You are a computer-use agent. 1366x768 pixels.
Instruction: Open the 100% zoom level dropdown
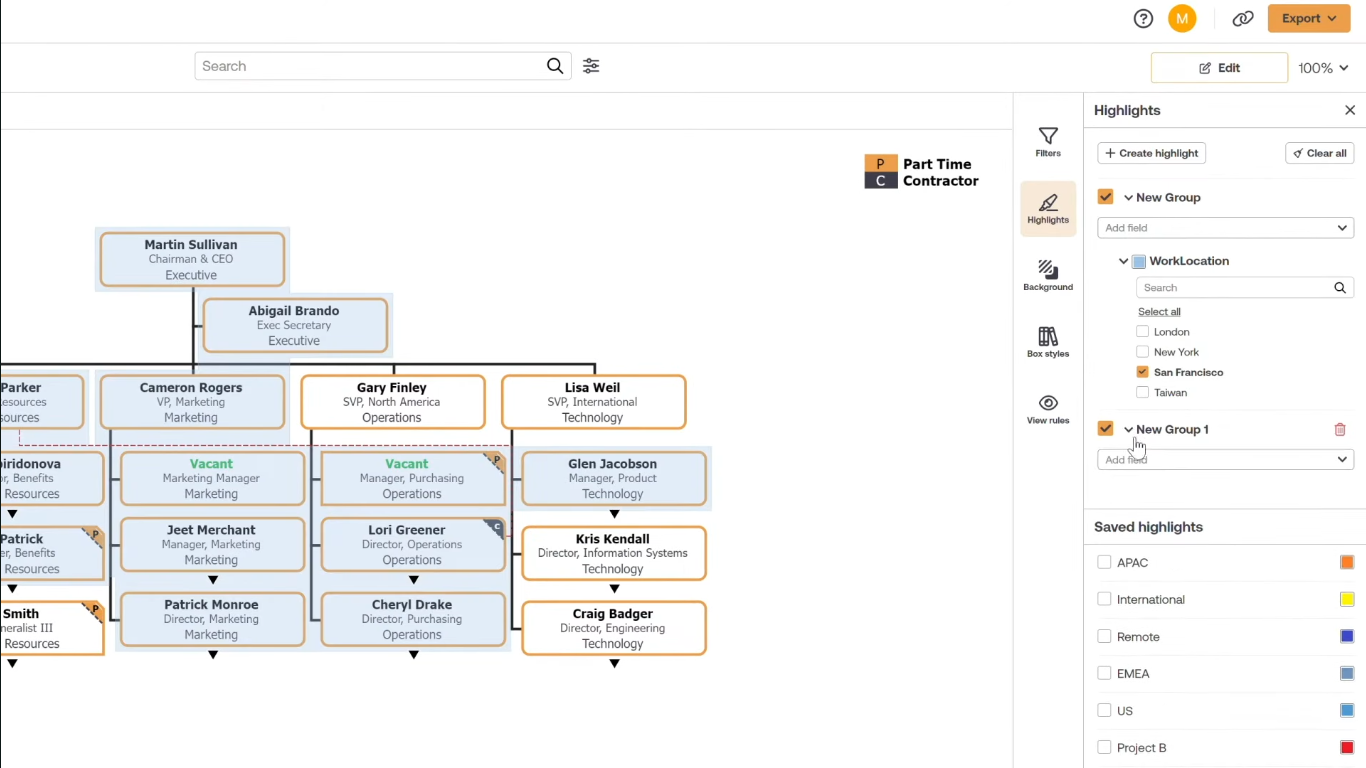click(x=1323, y=68)
